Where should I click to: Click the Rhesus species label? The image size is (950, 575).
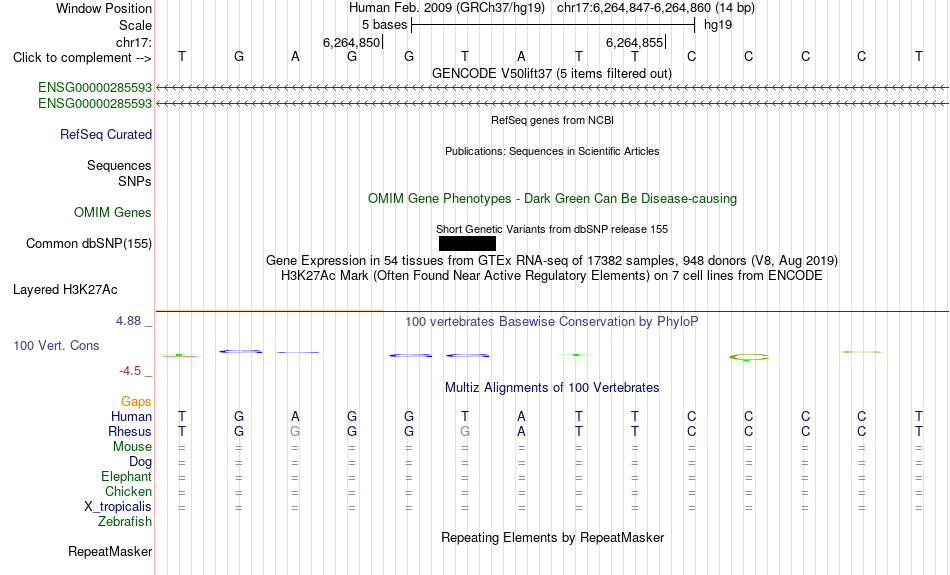[x=130, y=431]
